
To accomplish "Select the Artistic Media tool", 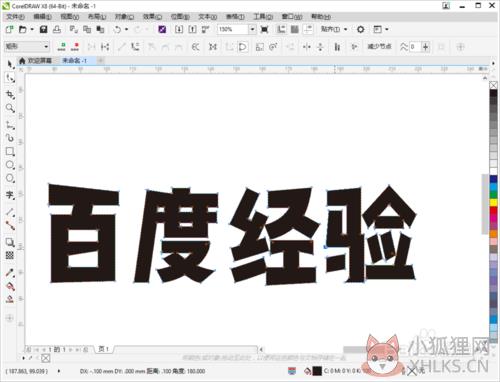I will pos(10,138).
